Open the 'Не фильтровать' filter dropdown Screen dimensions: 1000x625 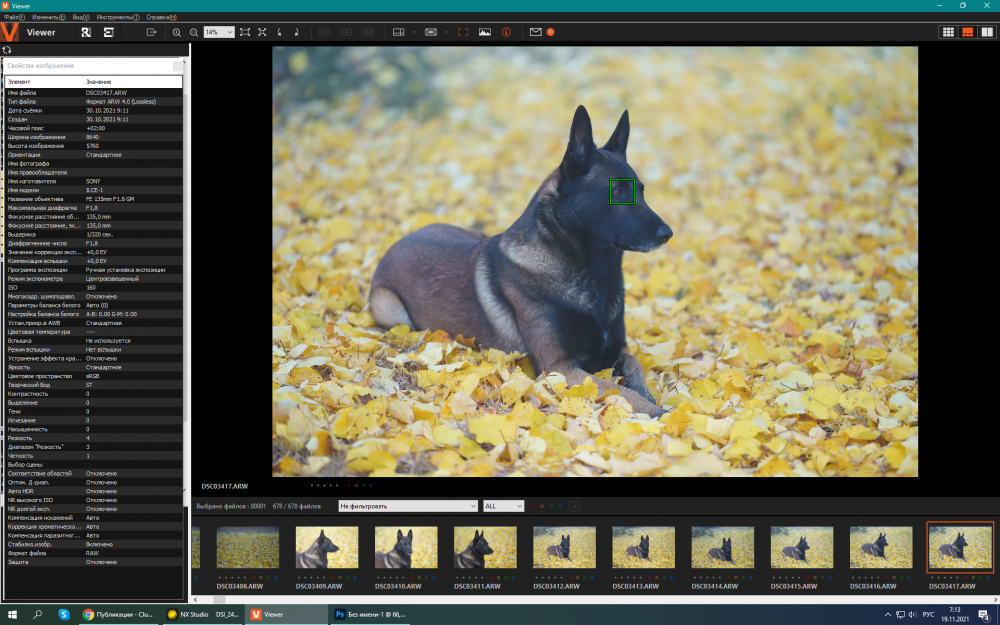coord(408,506)
